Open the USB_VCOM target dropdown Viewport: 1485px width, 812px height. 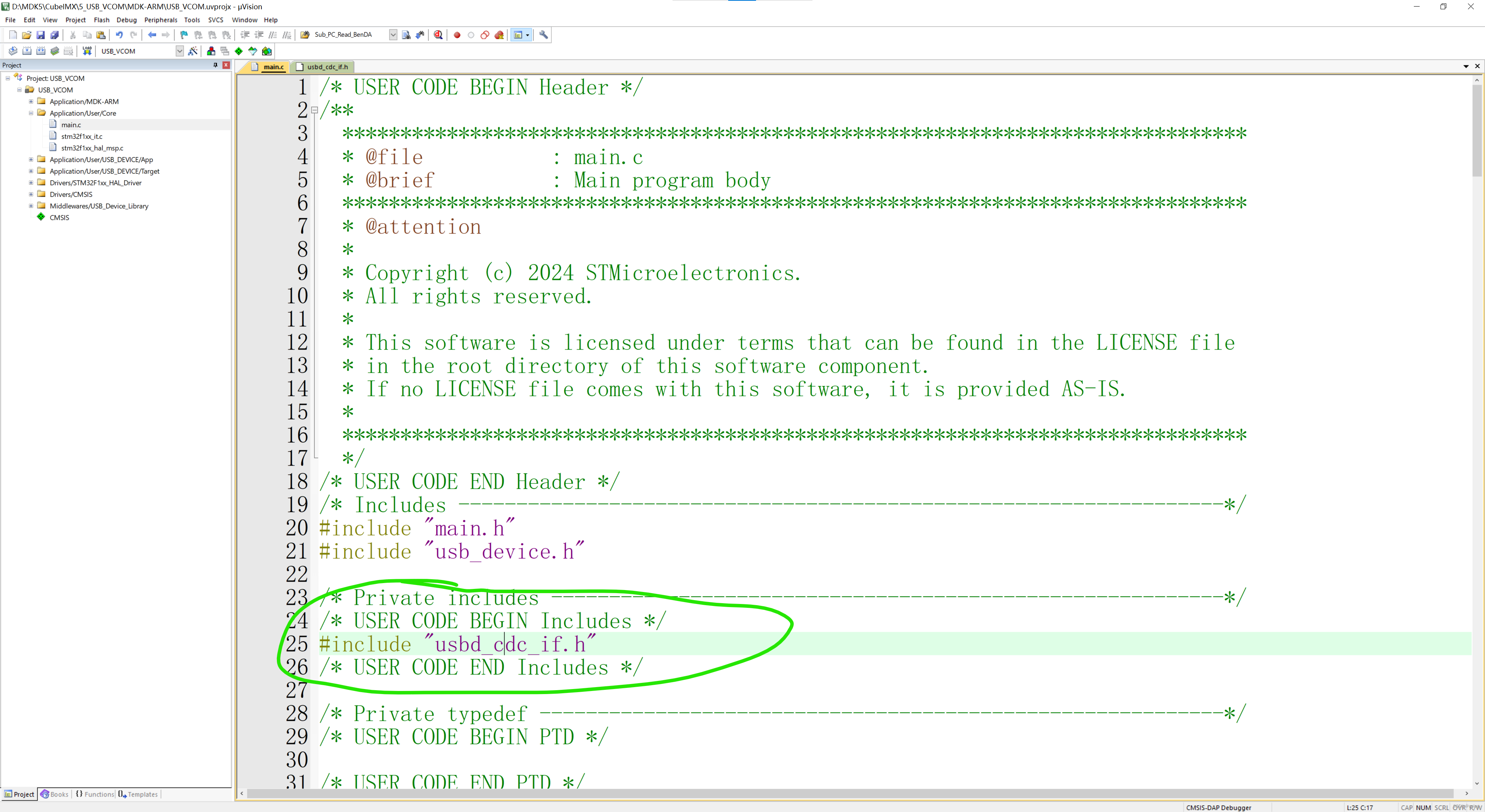coord(179,51)
